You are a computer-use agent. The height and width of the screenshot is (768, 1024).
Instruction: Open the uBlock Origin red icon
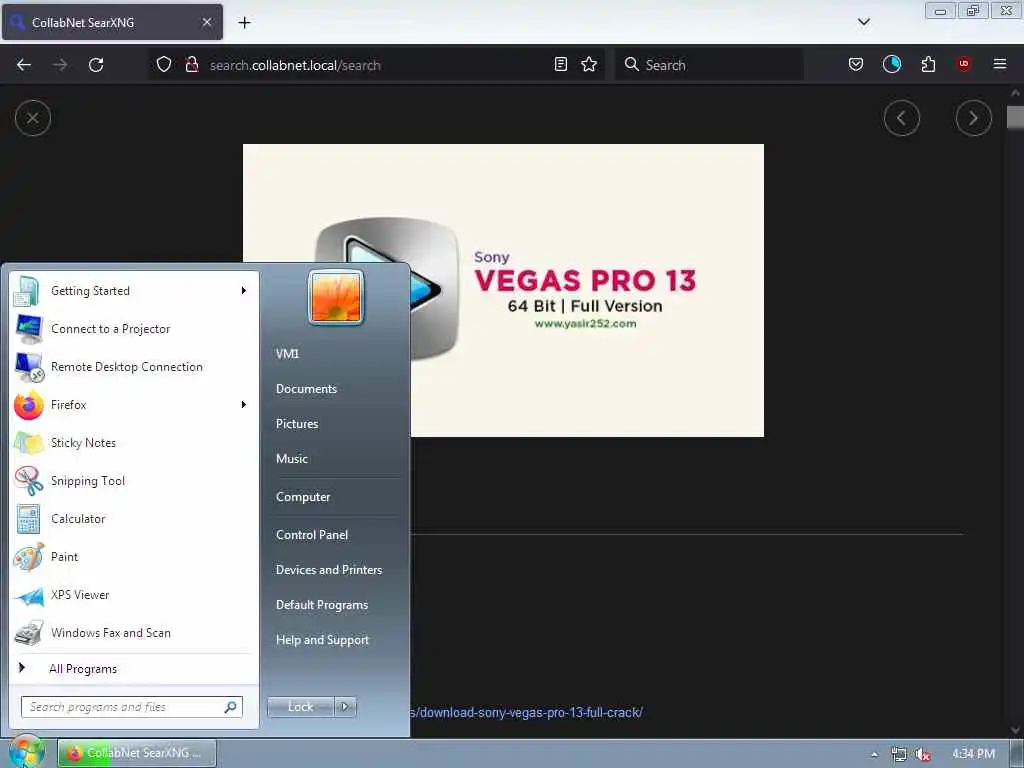coord(964,64)
